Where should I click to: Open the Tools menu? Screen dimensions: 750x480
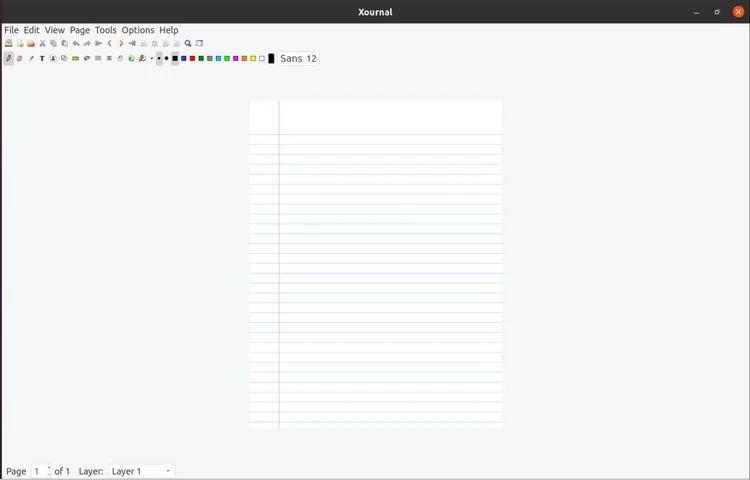(106, 30)
